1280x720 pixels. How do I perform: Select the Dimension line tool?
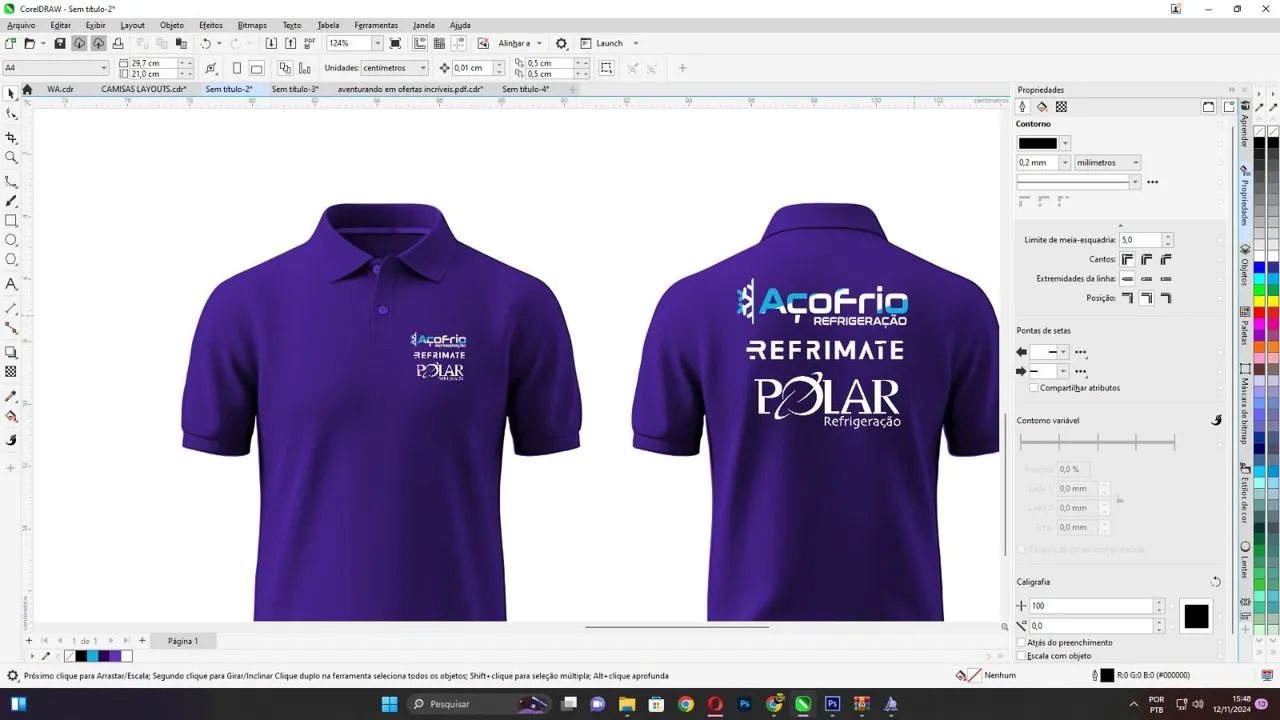[11, 308]
